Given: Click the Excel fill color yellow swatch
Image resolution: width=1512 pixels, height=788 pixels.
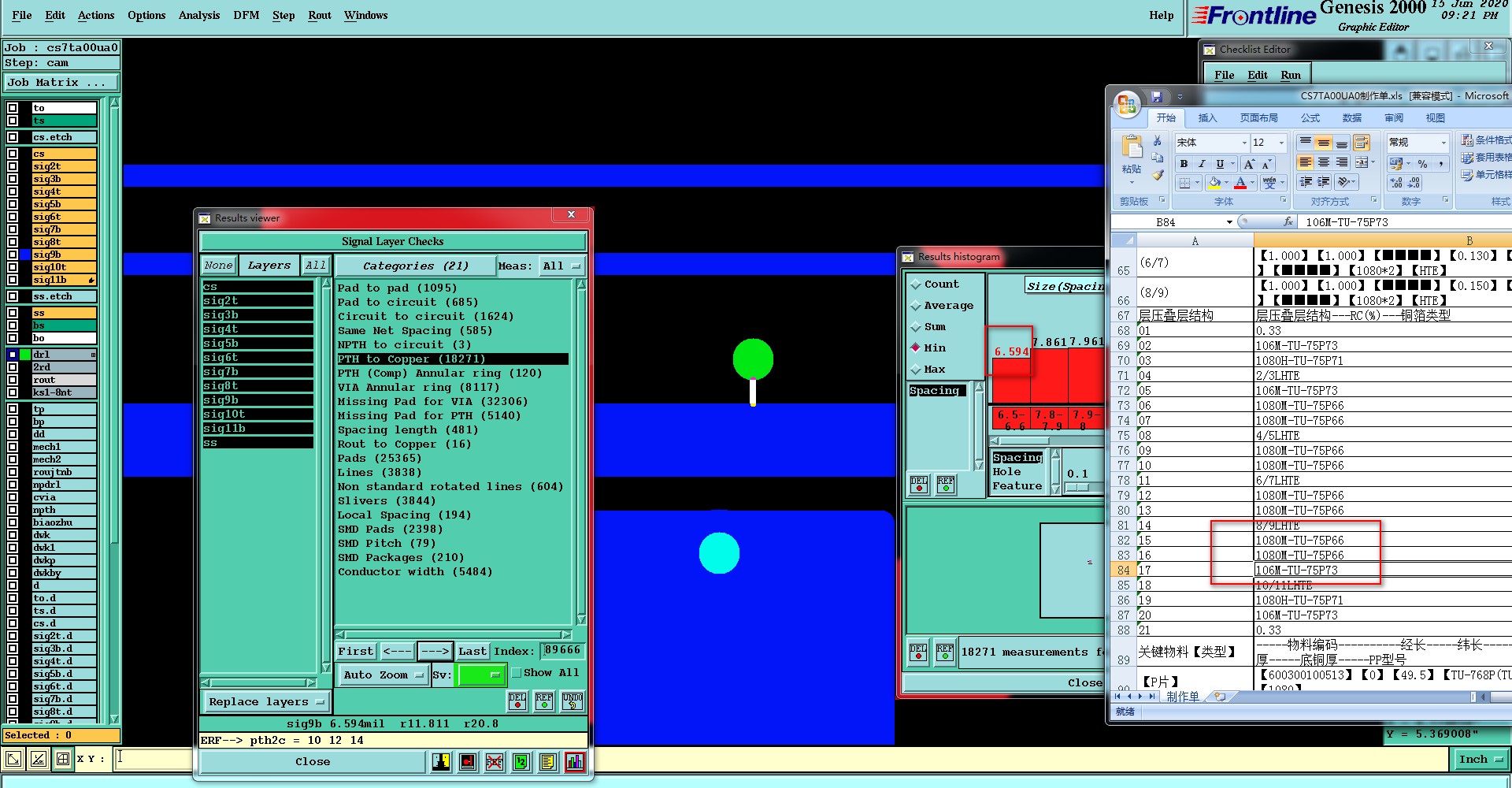Looking at the screenshot, I should pyautogui.click(x=1214, y=184).
